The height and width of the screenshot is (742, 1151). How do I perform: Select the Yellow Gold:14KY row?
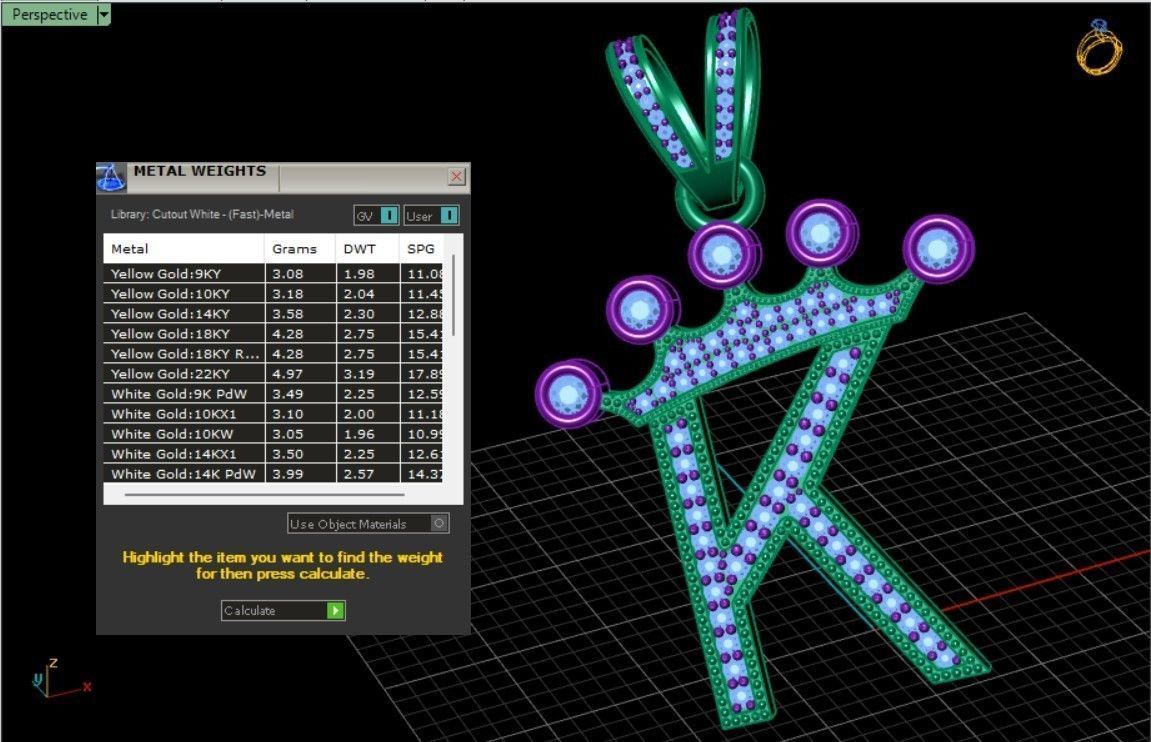[x=273, y=313]
